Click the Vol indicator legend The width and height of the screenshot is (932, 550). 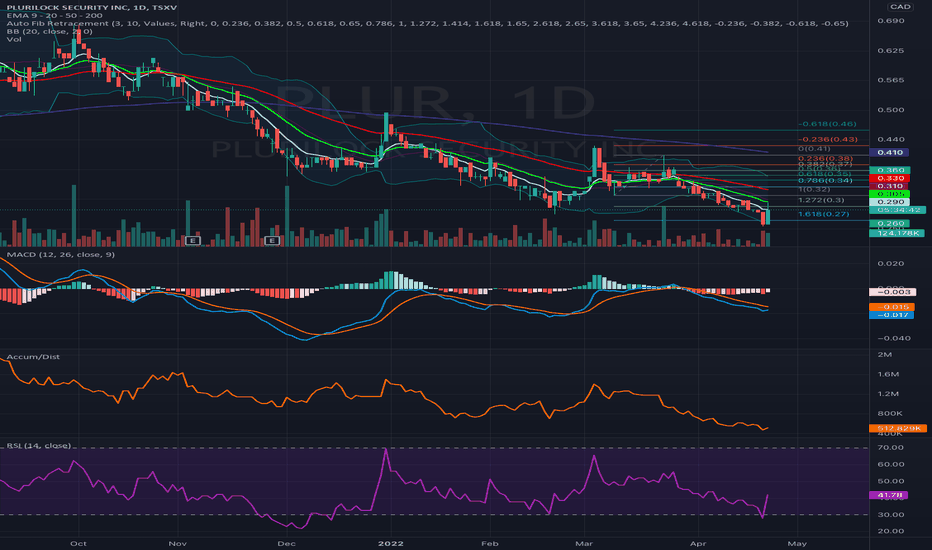click(14, 39)
